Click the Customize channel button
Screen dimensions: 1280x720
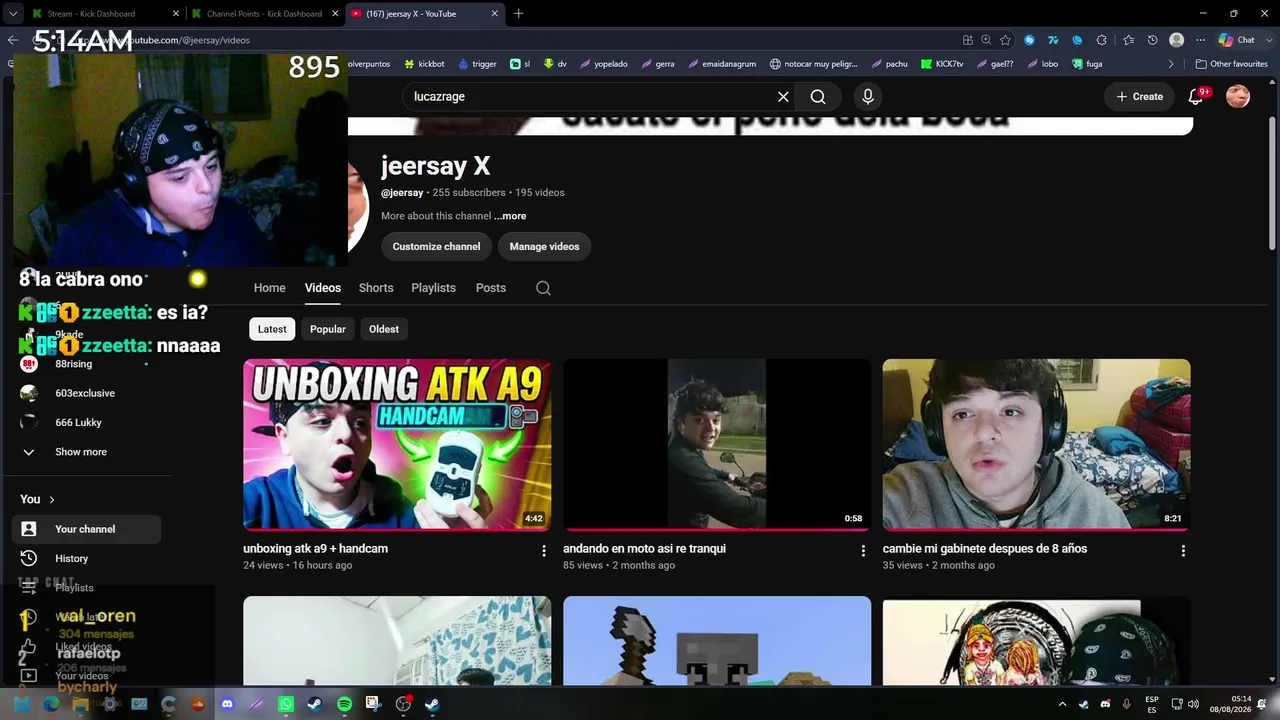[x=436, y=247]
